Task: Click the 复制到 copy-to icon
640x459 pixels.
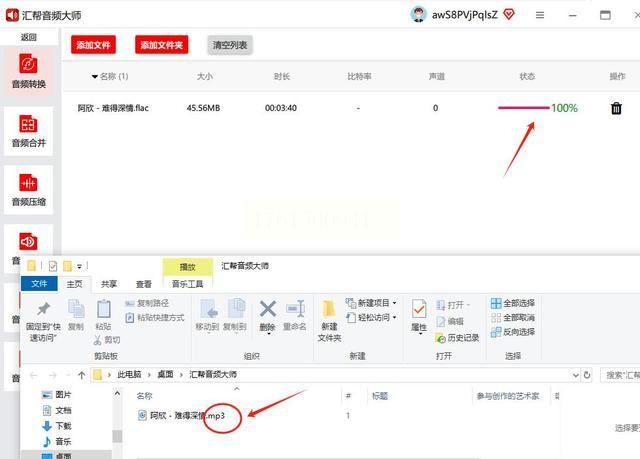Action: click(x=236, y=309)
